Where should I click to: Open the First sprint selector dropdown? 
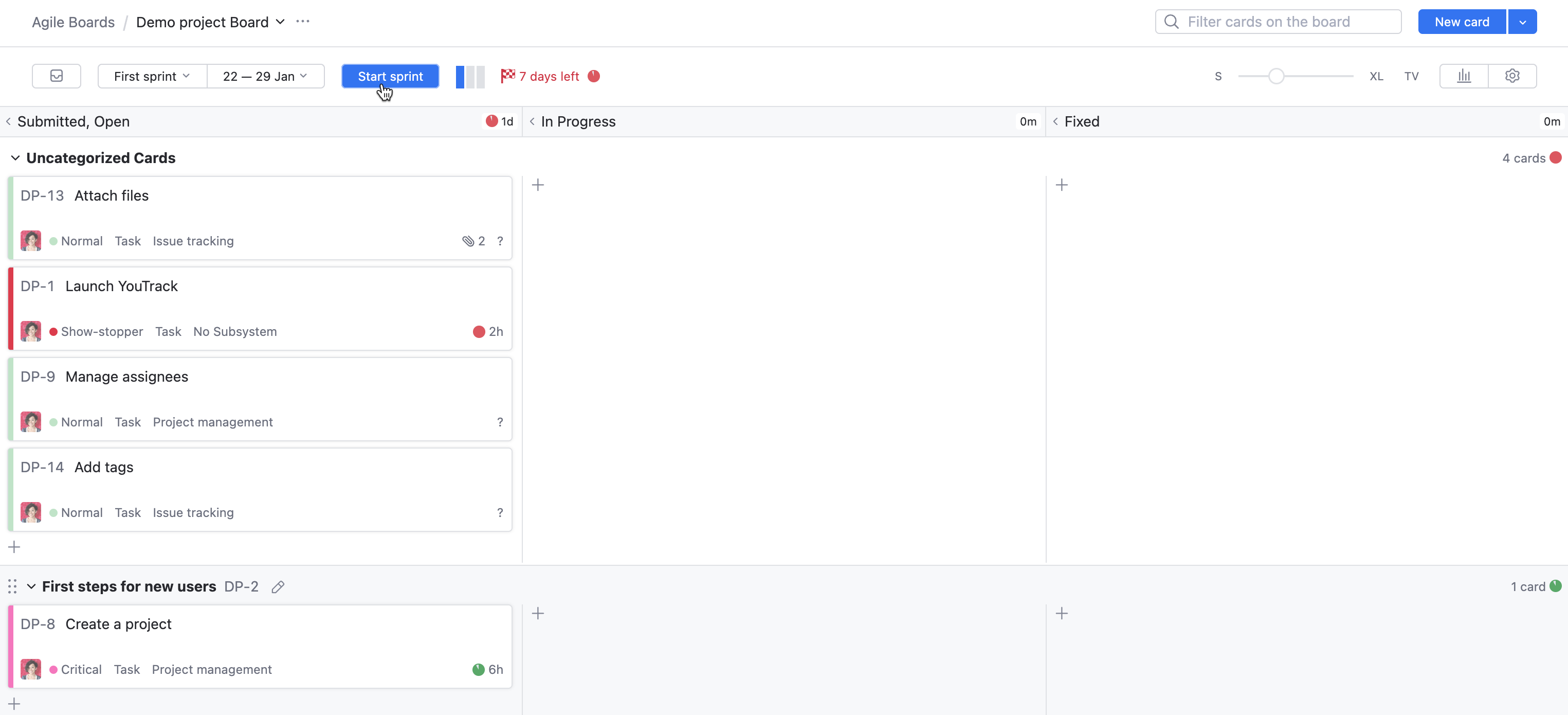[x=150, y=76]
